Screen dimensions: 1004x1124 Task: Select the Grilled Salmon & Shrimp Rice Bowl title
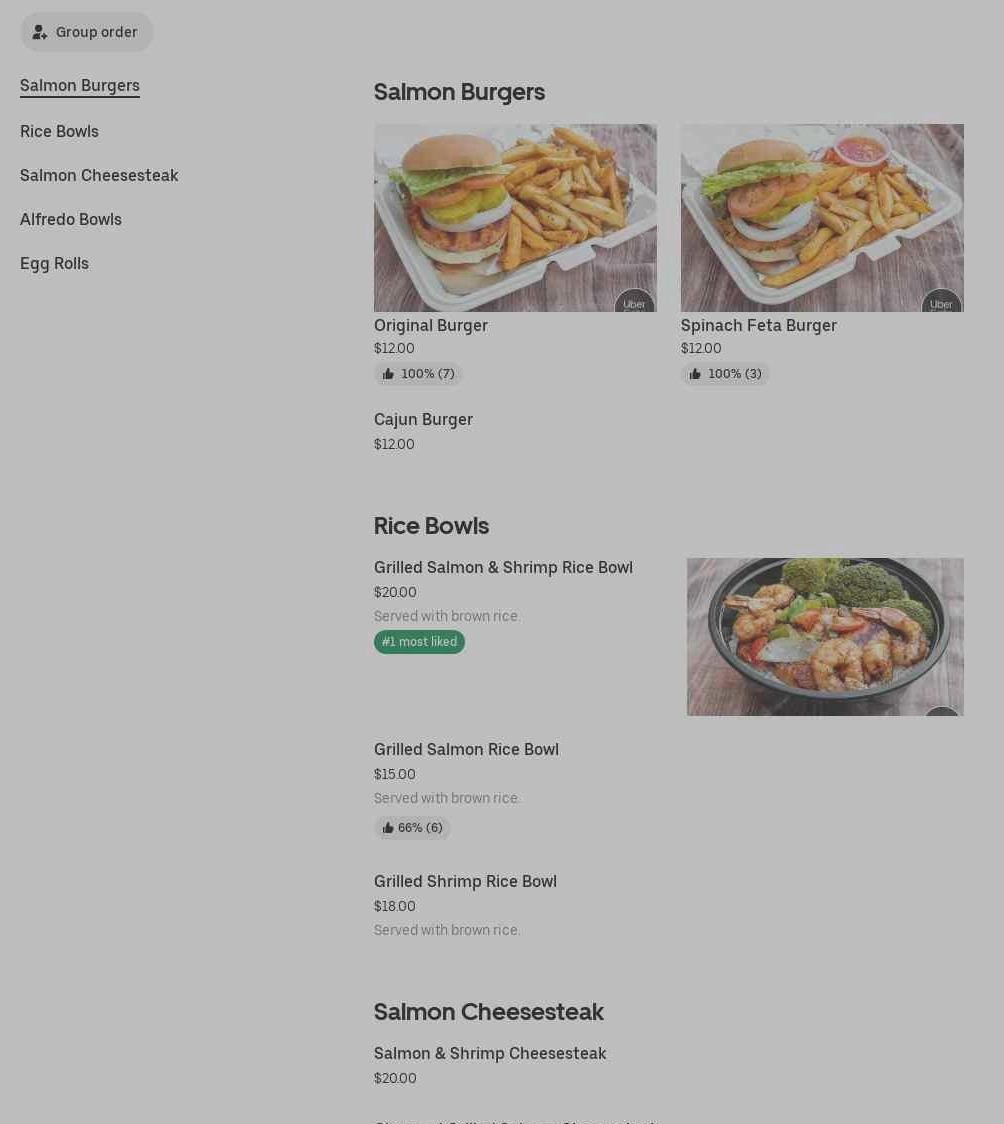click(x=503, y=568)
